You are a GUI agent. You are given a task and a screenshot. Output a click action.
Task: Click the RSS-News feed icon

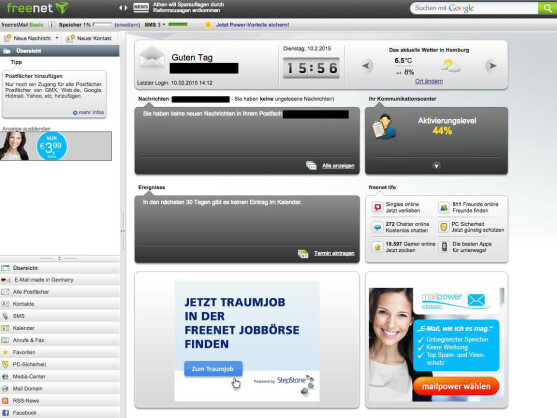[x=5, y=401]
